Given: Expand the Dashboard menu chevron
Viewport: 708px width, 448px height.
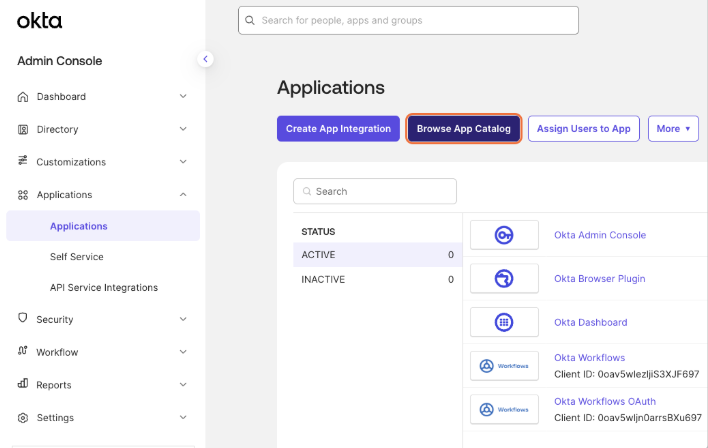Looking at the screenshot, I should (183, 96).
